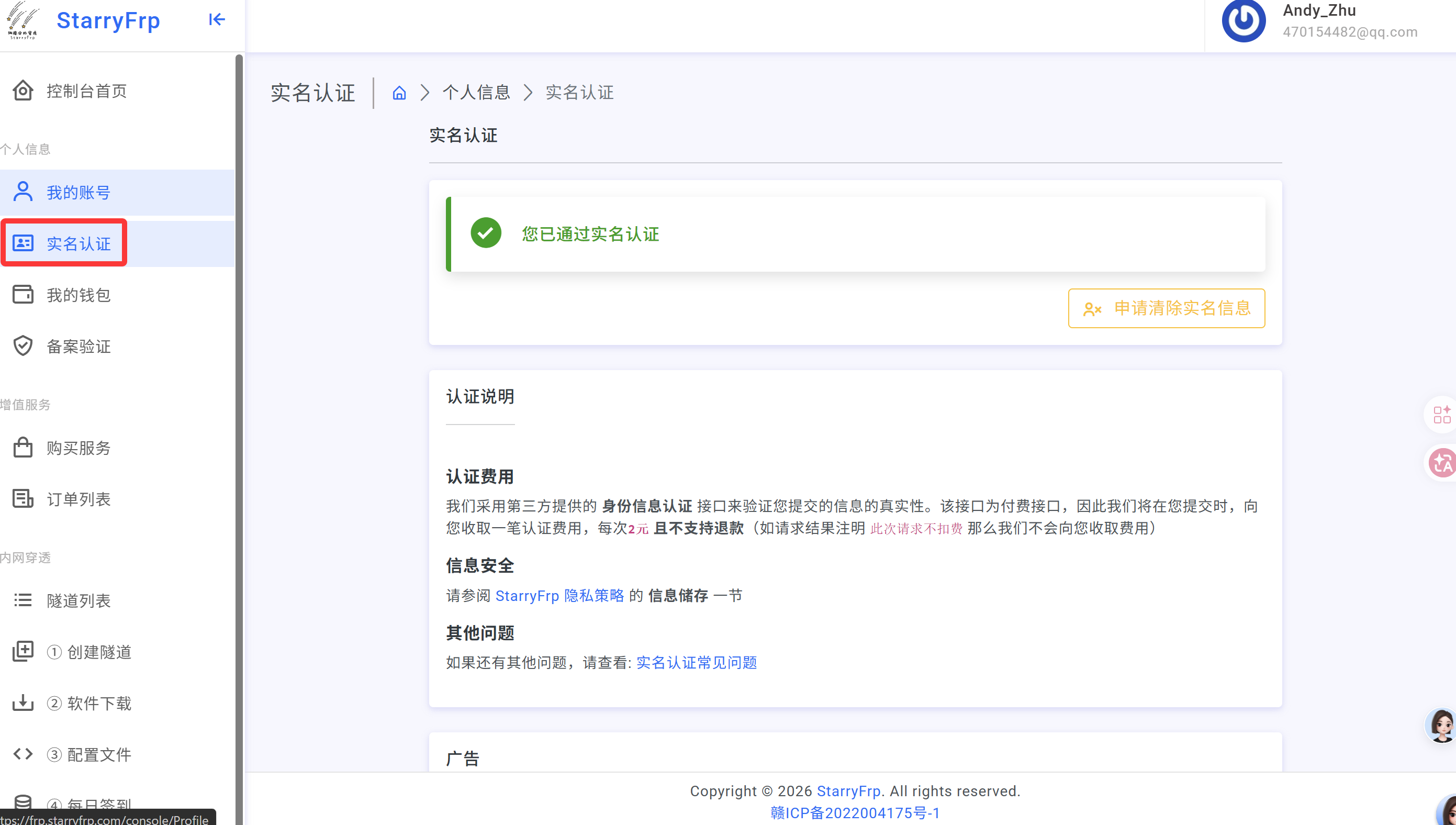Select the 备案验证 shield icon
The height and width of the screenshot is (825, 1456).
[23, 345]
